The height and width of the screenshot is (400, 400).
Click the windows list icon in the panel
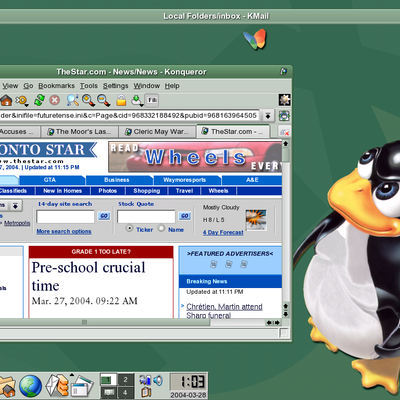tap(82, 387)
